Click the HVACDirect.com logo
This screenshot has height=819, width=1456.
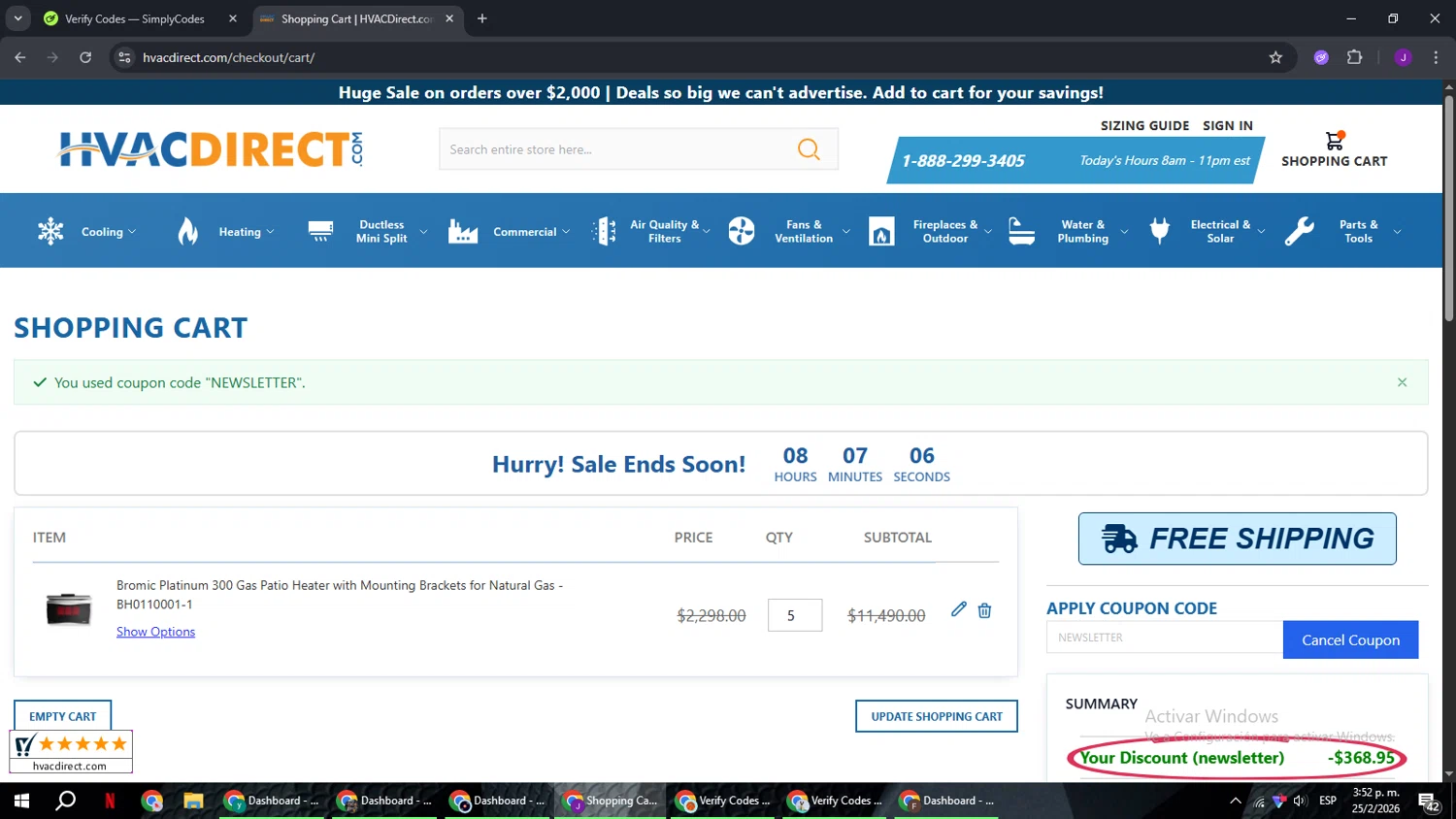coord(211,149)
